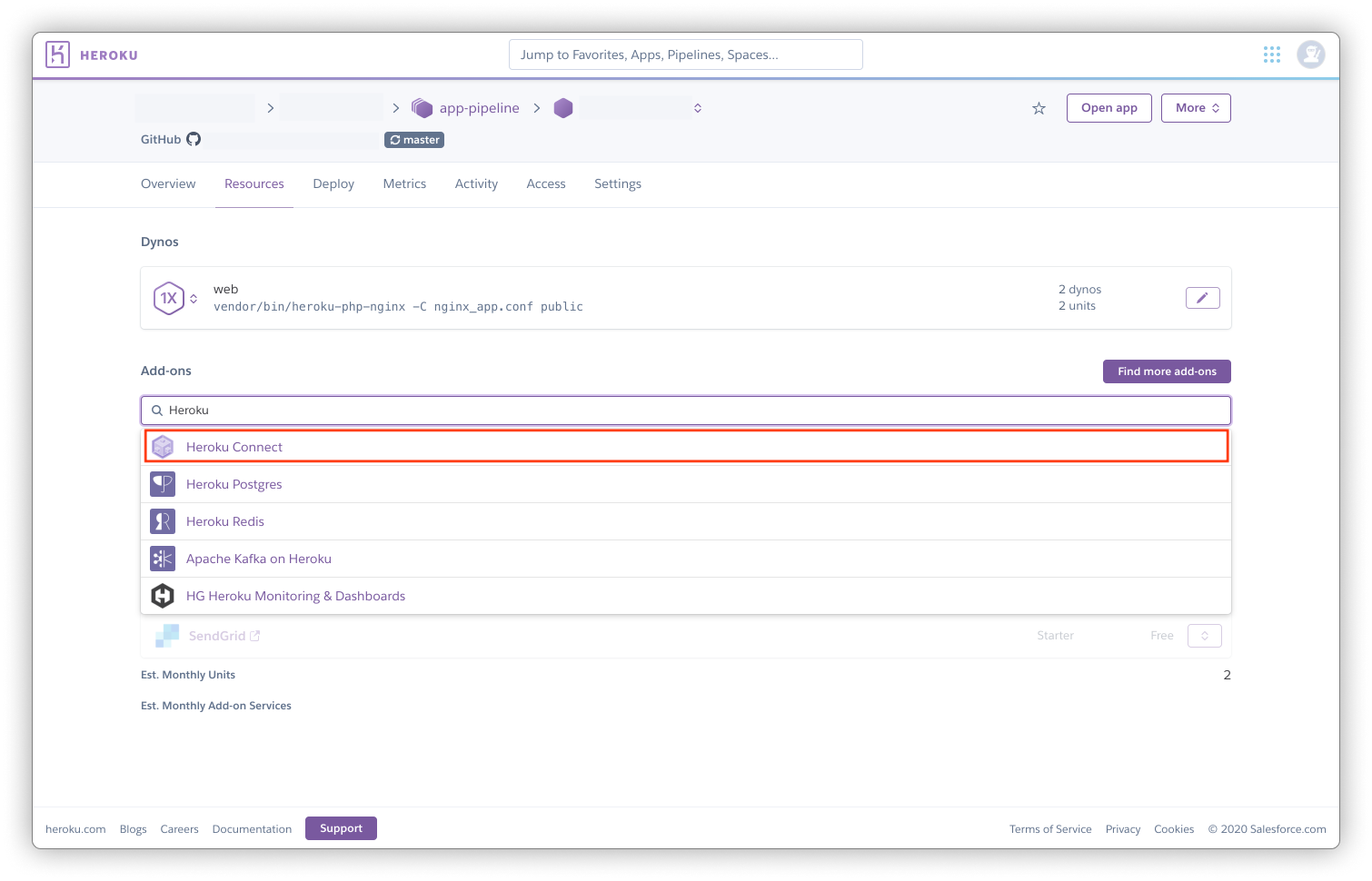Click the '2 units' text
This screenshot has width=1372, height=881.
coord(1077,306)
